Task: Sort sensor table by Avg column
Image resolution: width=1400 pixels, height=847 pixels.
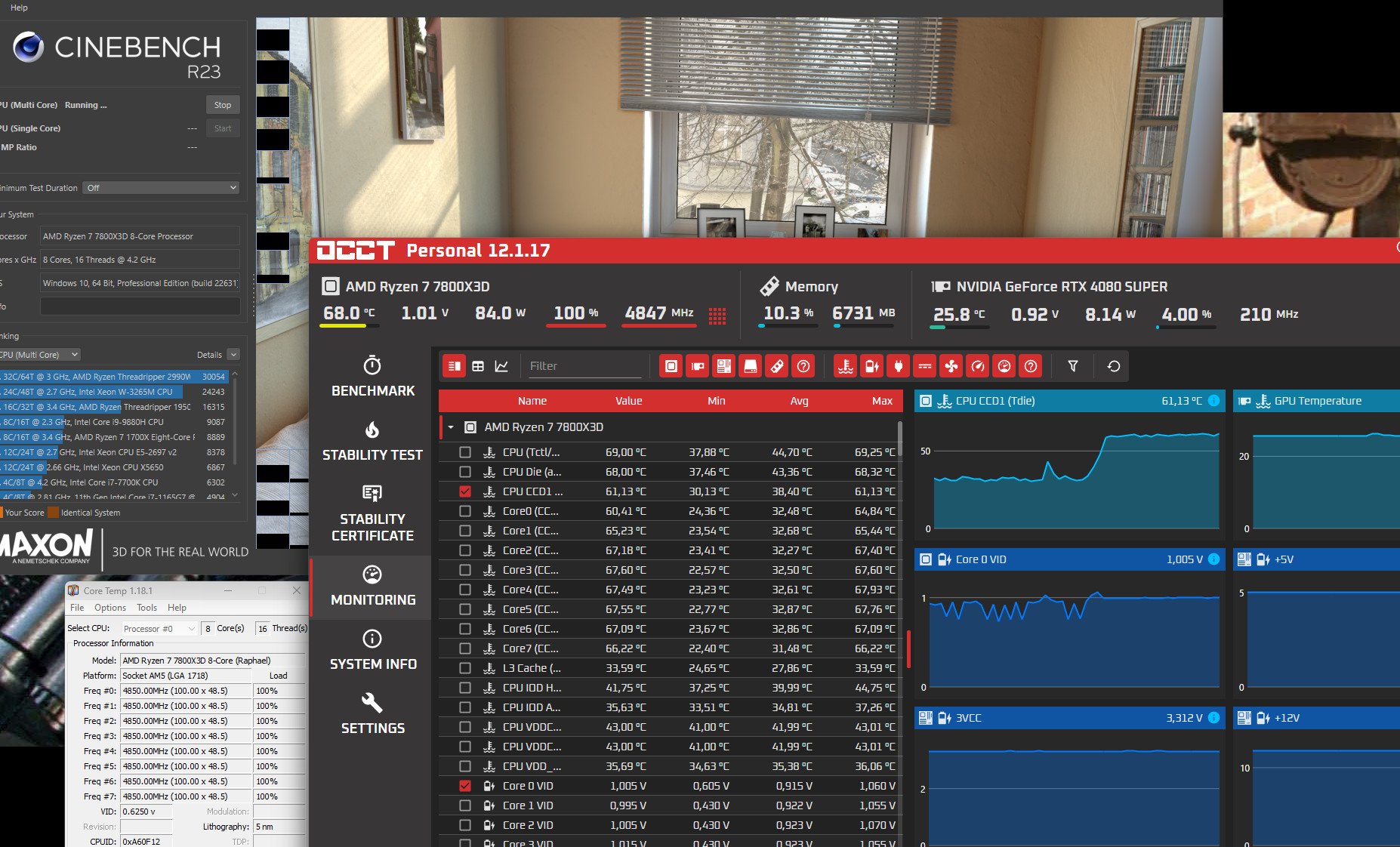Action: [799, 401]
